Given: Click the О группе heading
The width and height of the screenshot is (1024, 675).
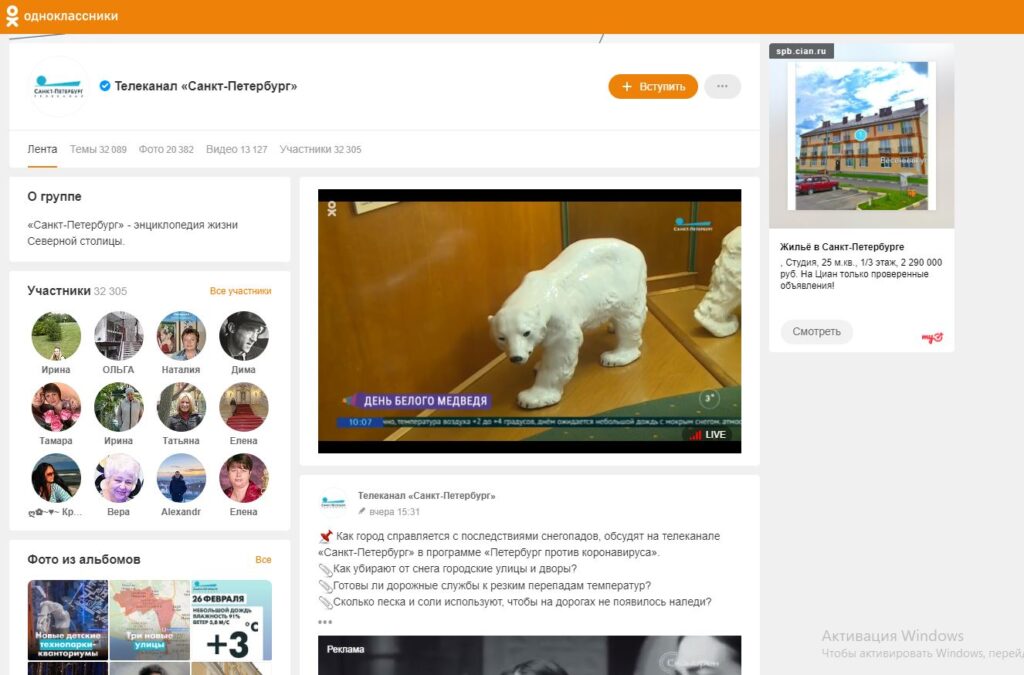Looking at the screenshot, I should tap(54, 196).
